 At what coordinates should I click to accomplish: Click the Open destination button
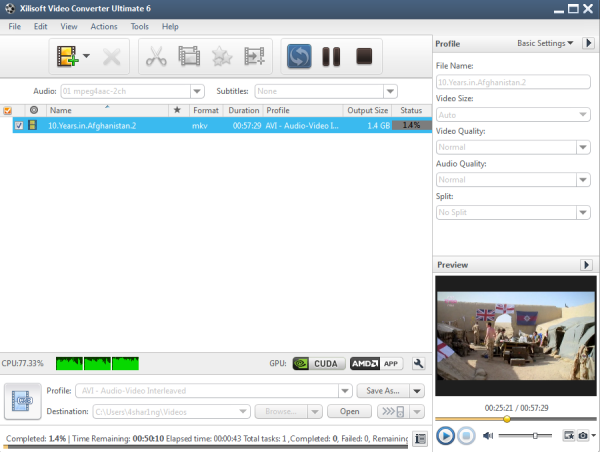point(349,411)
